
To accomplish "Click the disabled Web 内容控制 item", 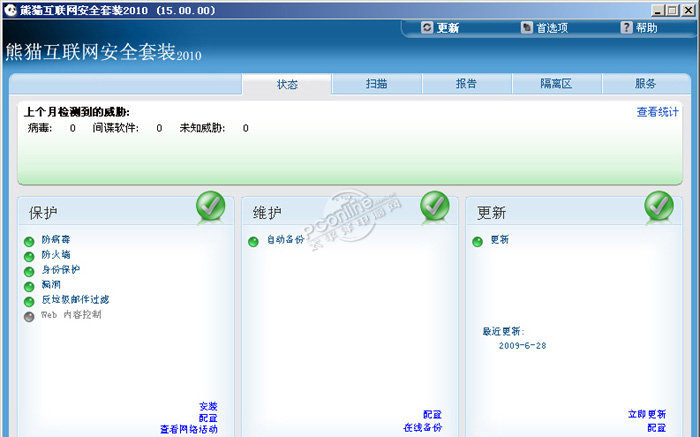I will point(71,315).
